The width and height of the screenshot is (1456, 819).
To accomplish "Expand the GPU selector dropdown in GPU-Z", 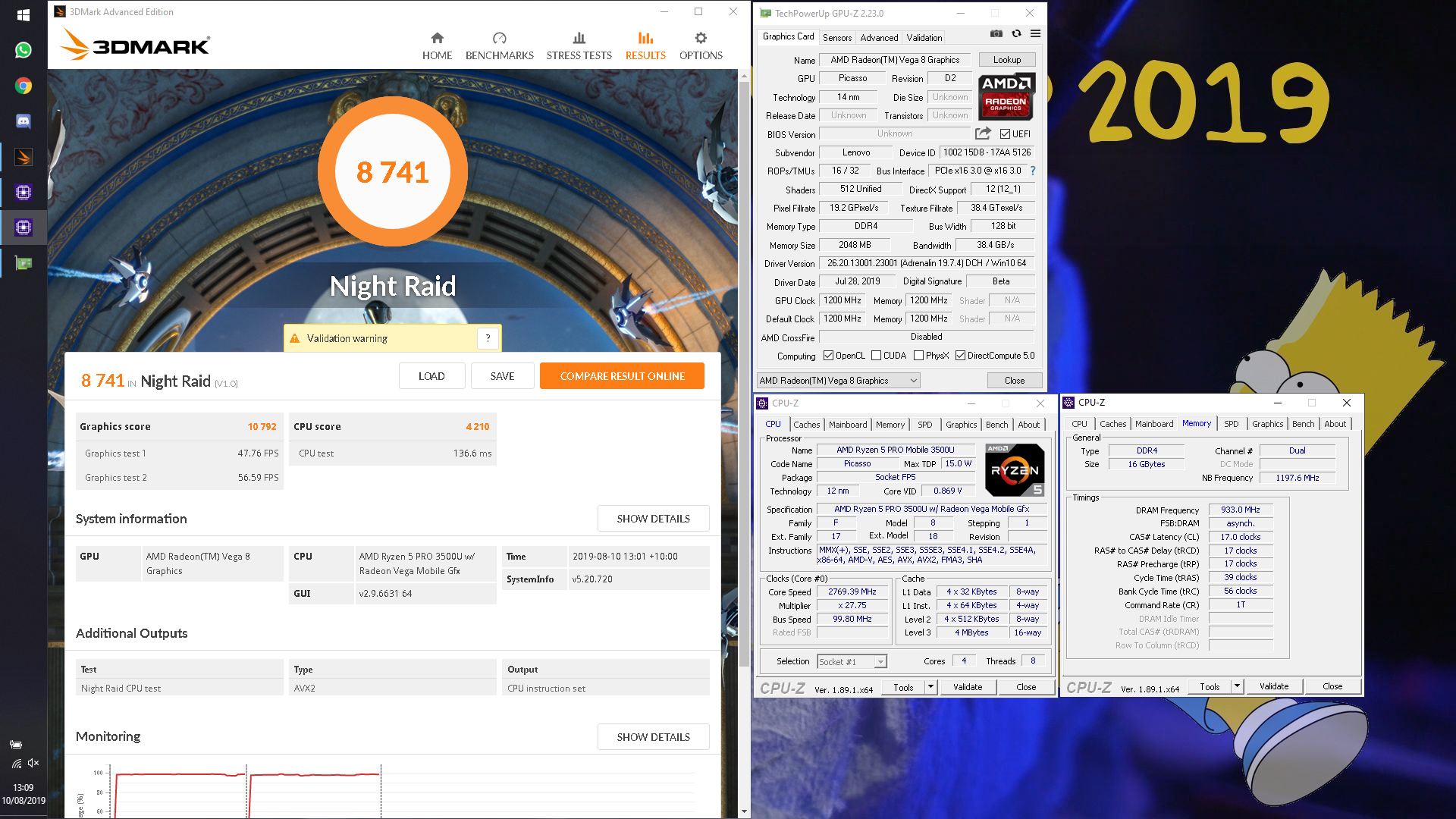I will click(913, 381).
